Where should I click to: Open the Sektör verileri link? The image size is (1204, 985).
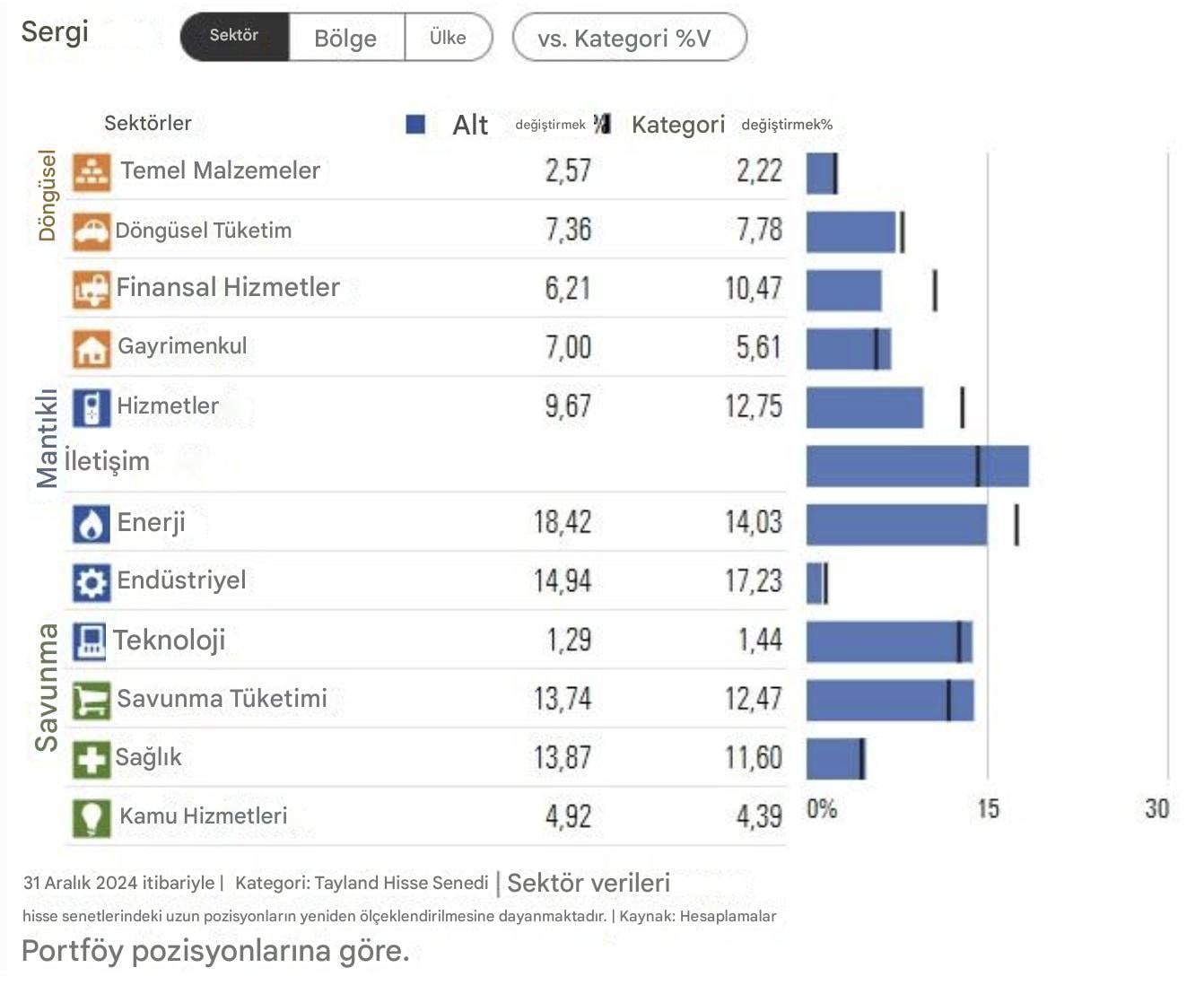[589, 883]
